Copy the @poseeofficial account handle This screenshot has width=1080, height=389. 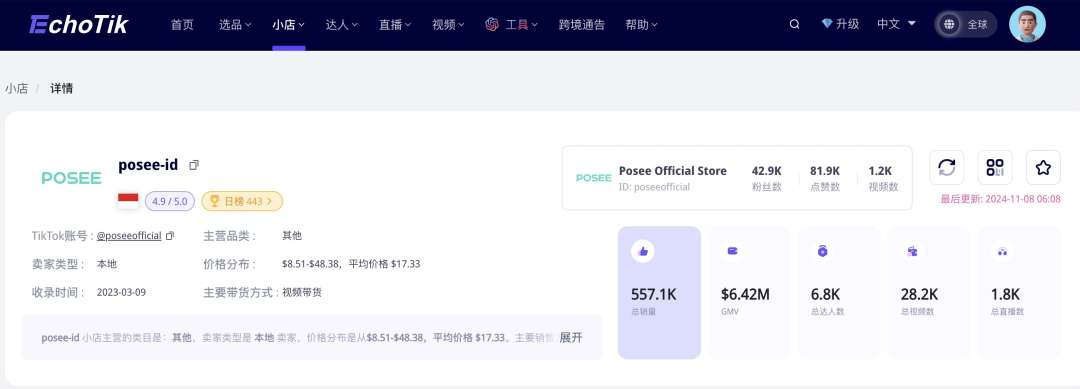[170, 235]
